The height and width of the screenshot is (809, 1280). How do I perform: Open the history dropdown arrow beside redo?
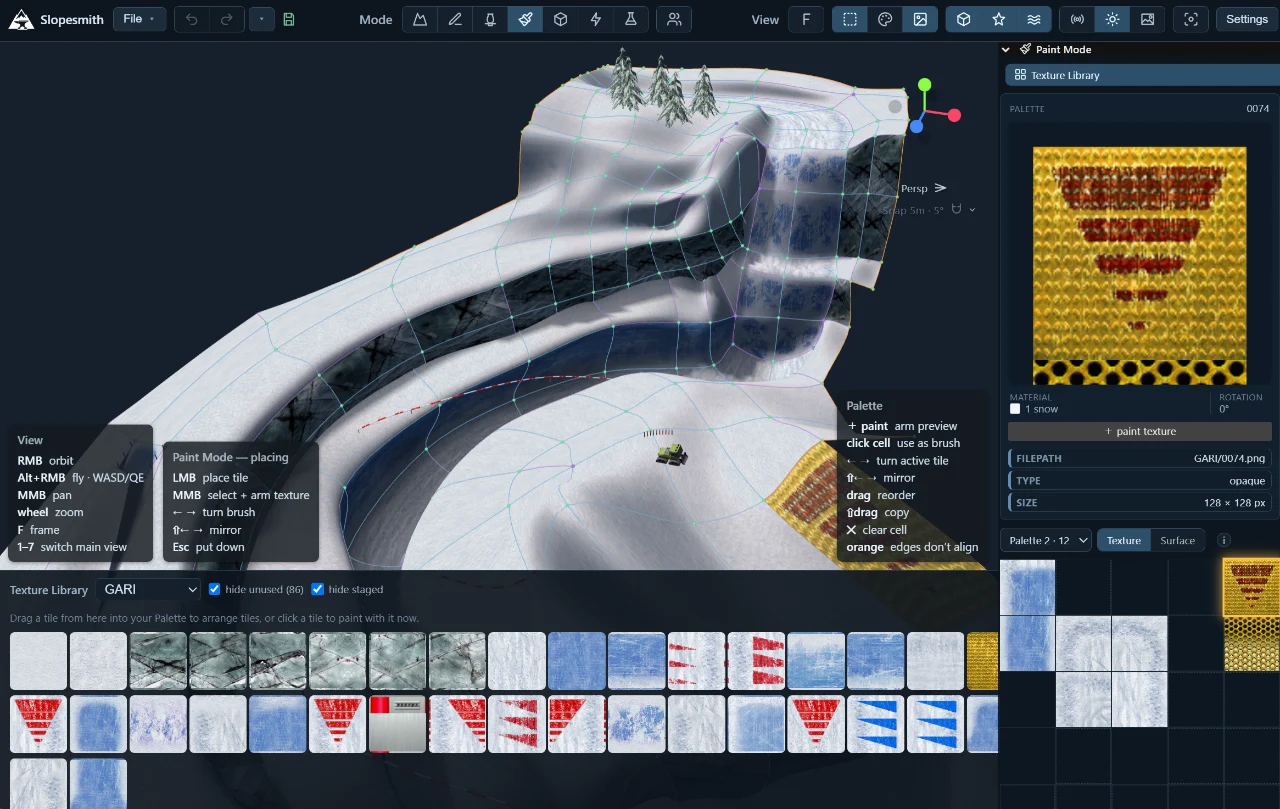261,19
